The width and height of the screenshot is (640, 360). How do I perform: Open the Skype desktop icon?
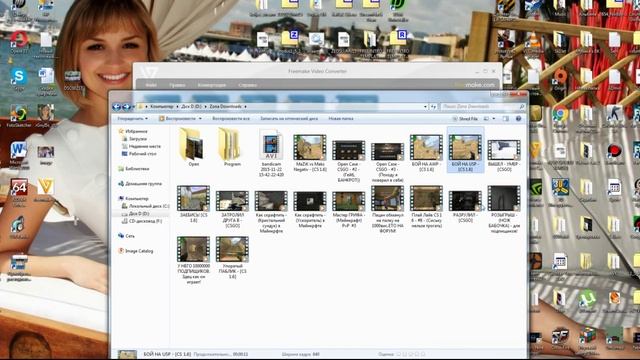pyautogui.click(x=19, y=78)
